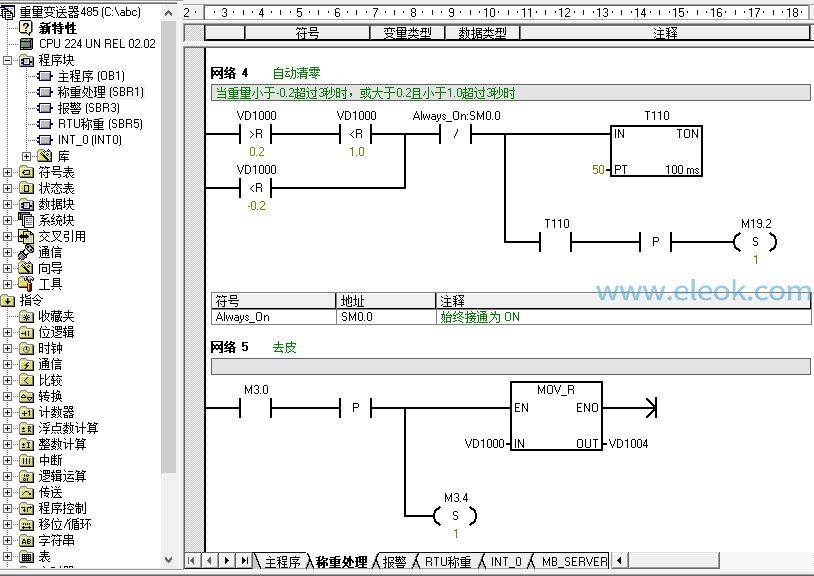Expand the 中断 instruction group
Viewport: 814px width, 576px height.
[7, 461]
